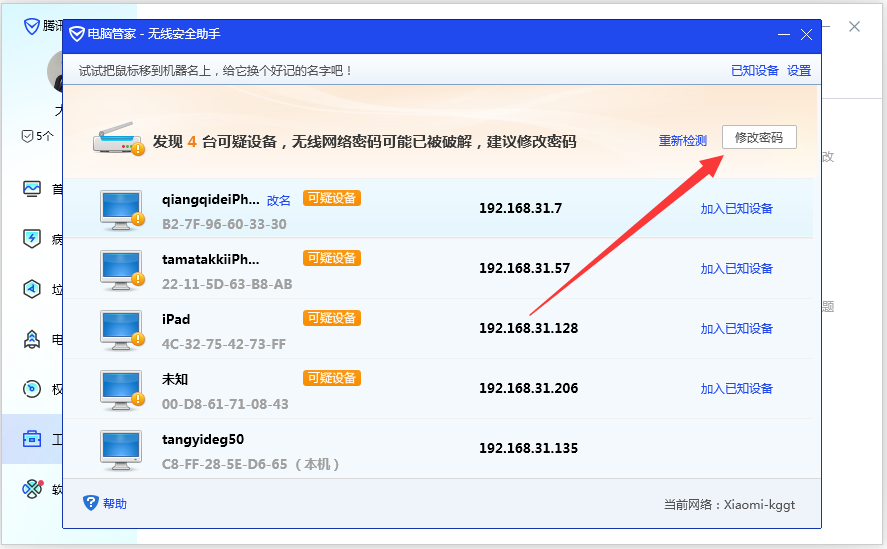Open the toolbox icon in sidebar
The height and width of the screenshot is (549, 887).
32,439
